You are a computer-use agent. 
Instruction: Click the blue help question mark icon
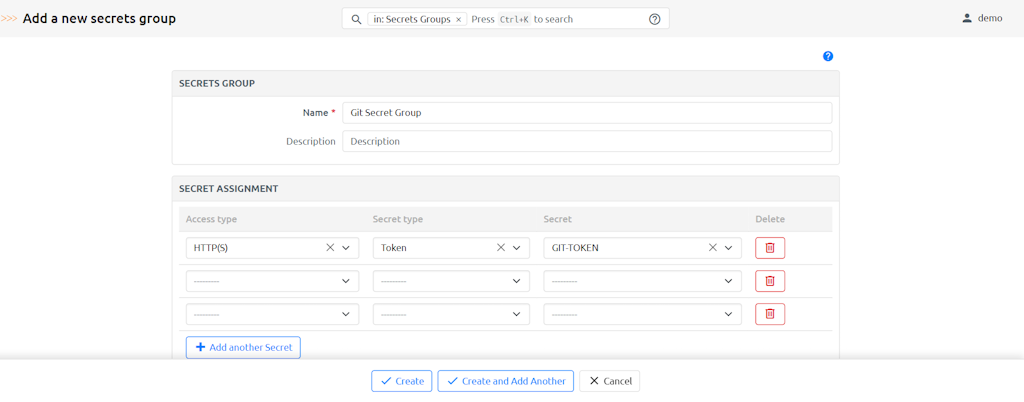click(x=828, y=56)
